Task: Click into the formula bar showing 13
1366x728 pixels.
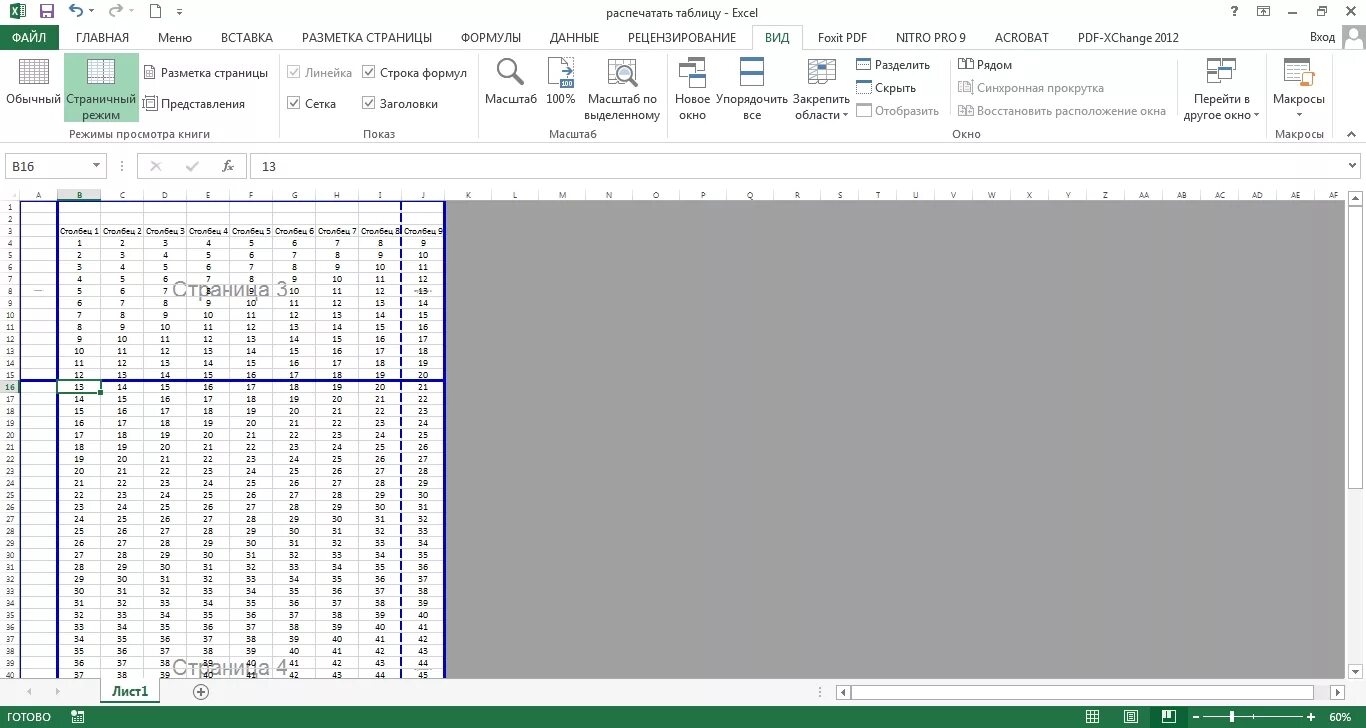Action: [800, 166]
